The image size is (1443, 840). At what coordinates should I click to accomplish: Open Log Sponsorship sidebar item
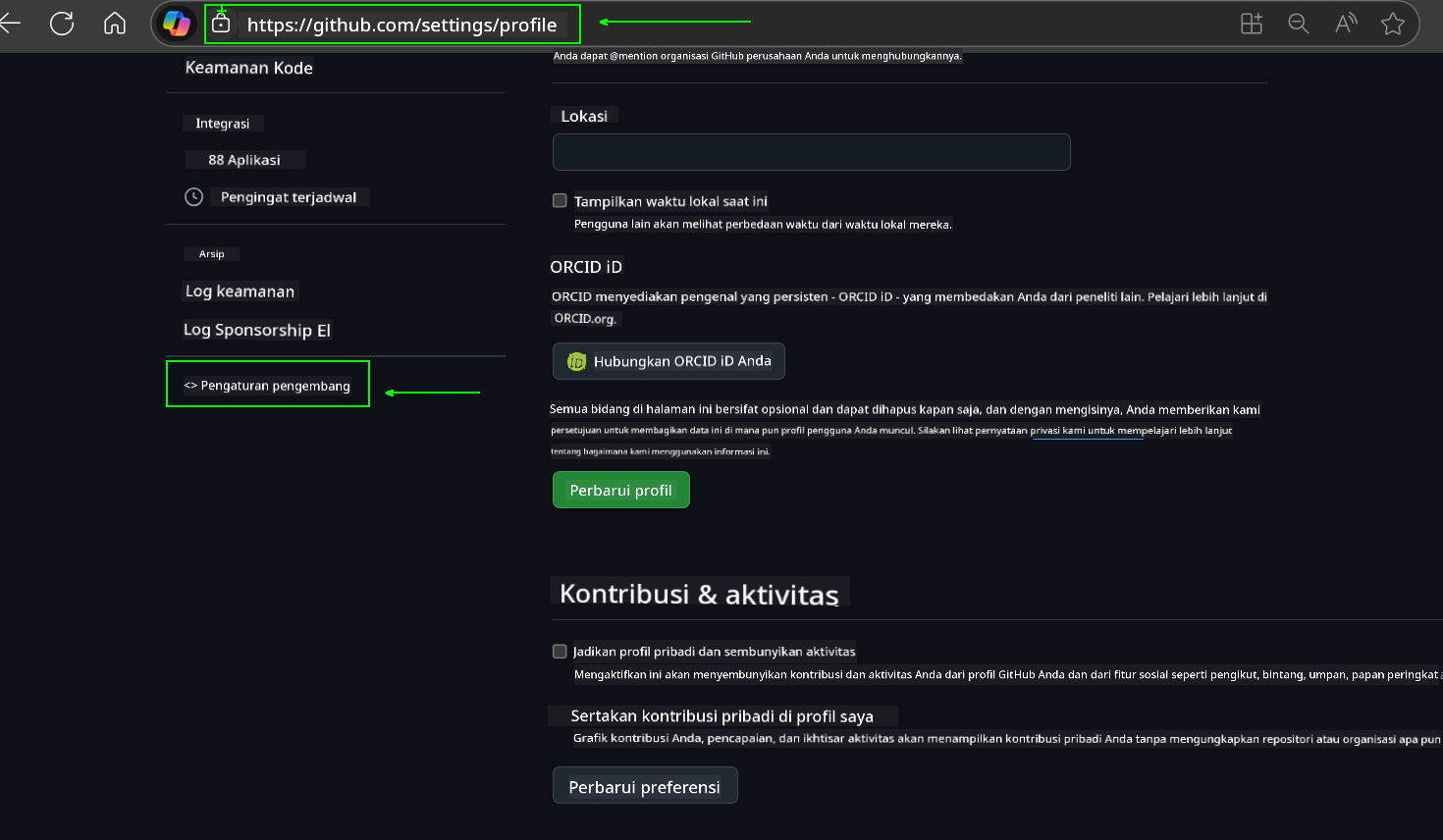pyautogui.click(x=257, y=330)
